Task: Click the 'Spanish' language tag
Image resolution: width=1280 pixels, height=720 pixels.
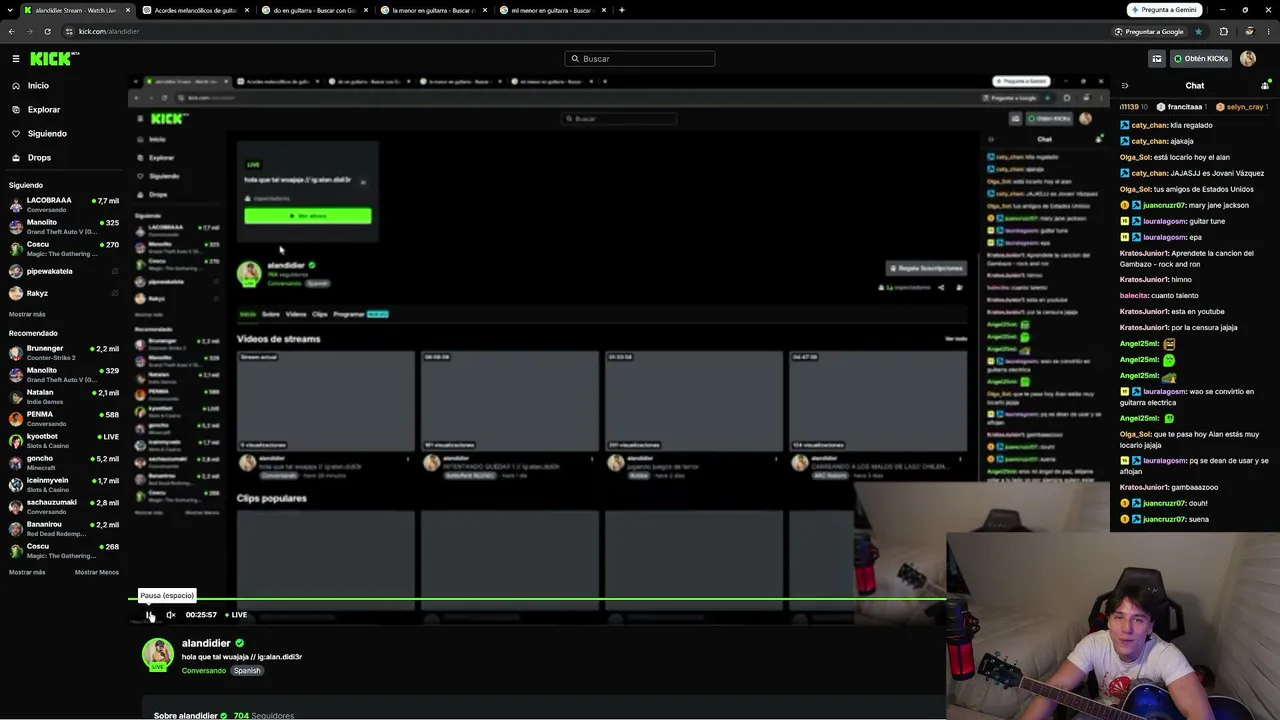Action: (x=247, y=671)
